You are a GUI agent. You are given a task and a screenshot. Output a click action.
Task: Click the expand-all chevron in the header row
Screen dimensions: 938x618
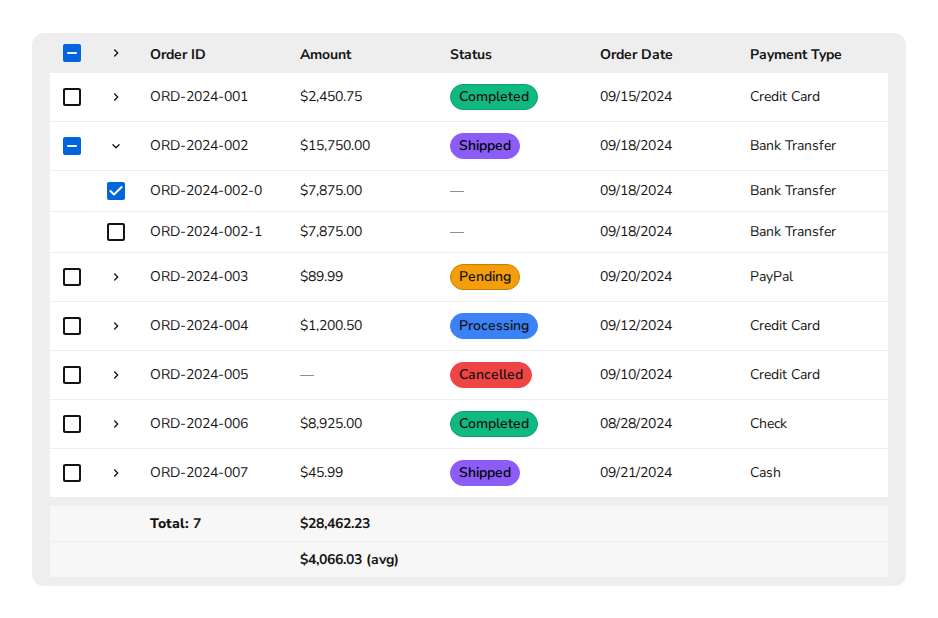pyautogui.click(x=116, y=53)
